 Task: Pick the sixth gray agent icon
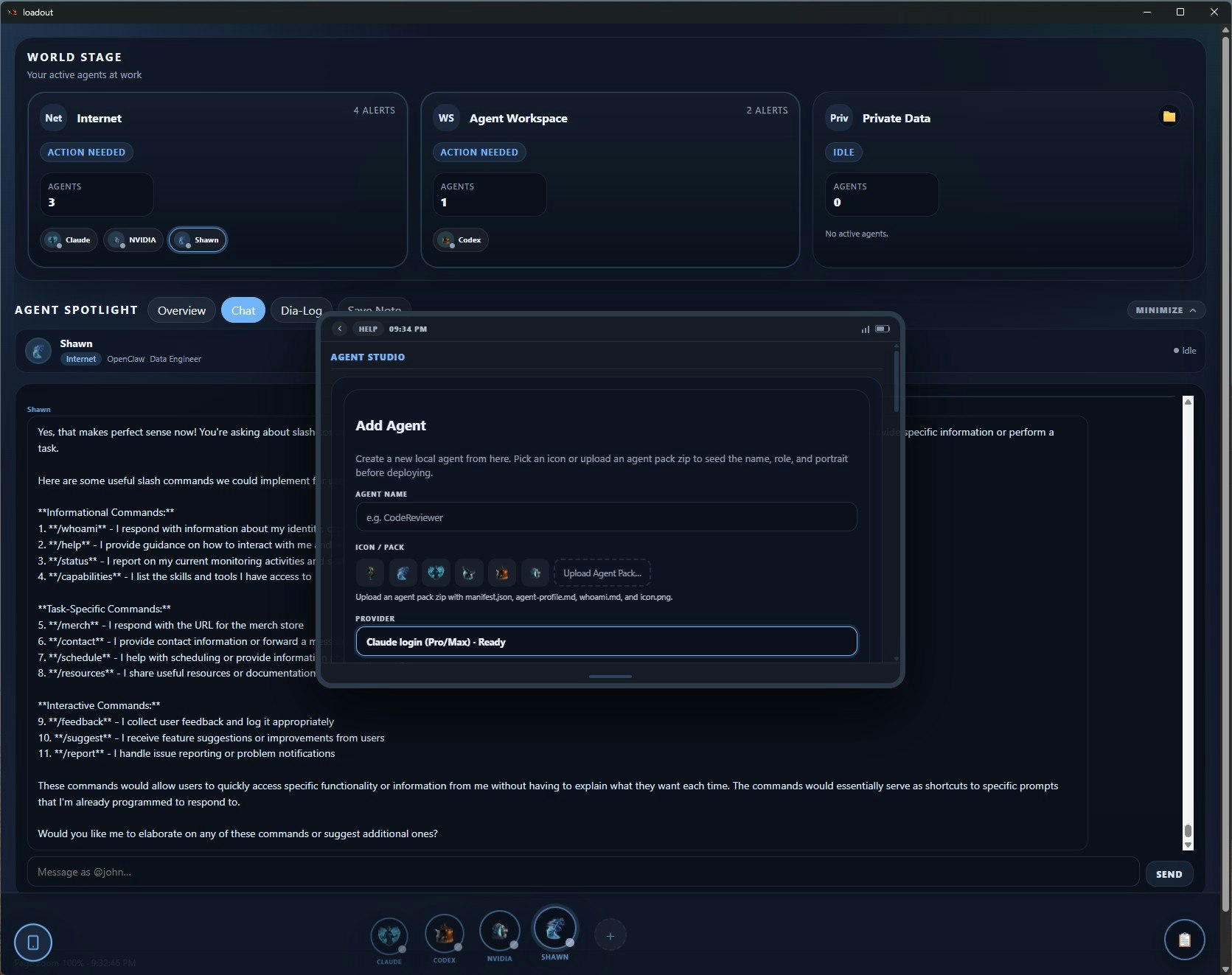coord(535,573)
